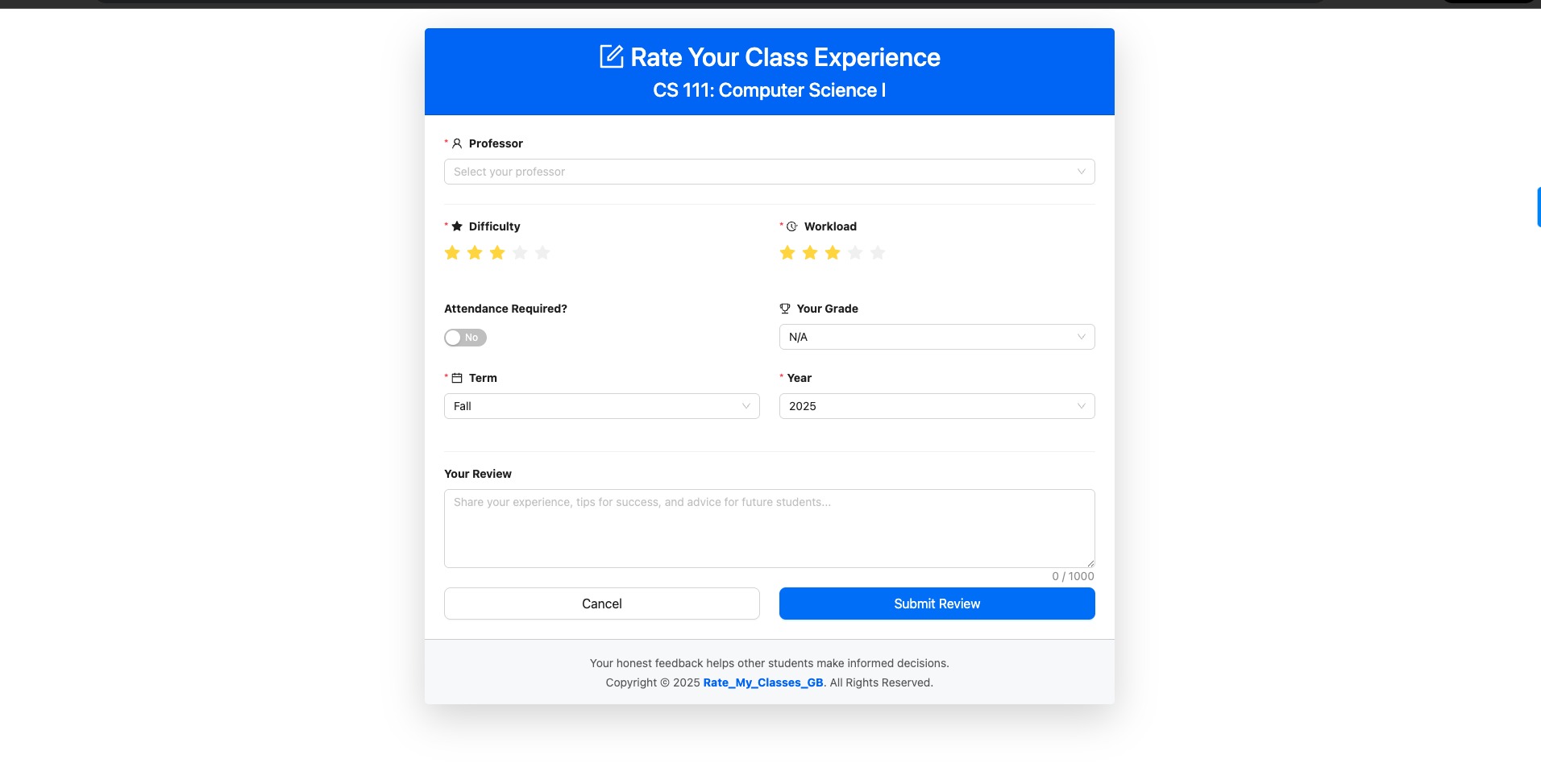Click into the Your Review text area

[x=769, y=528]
